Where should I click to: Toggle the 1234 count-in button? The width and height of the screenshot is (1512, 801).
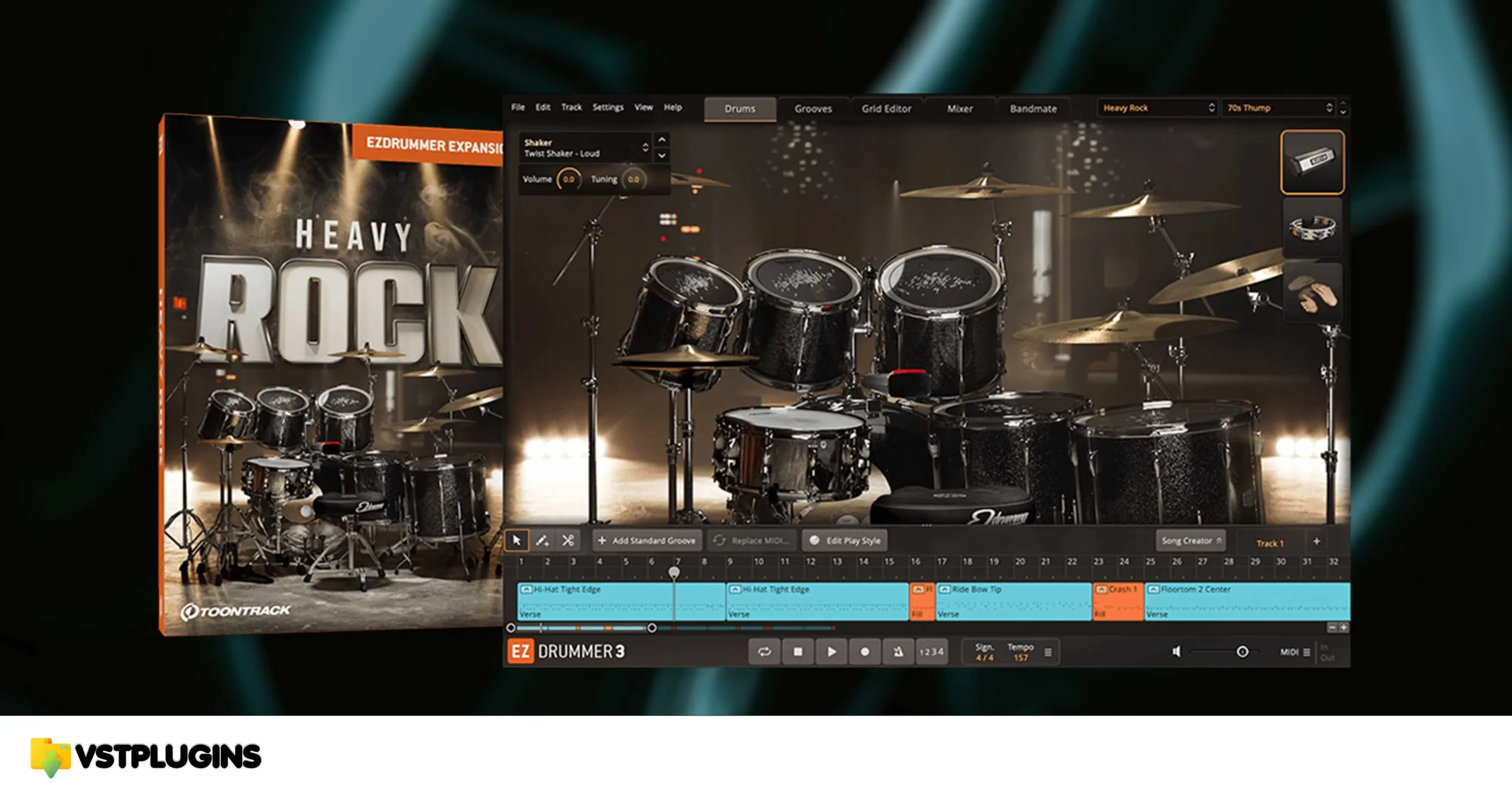(x=931, y=652)
